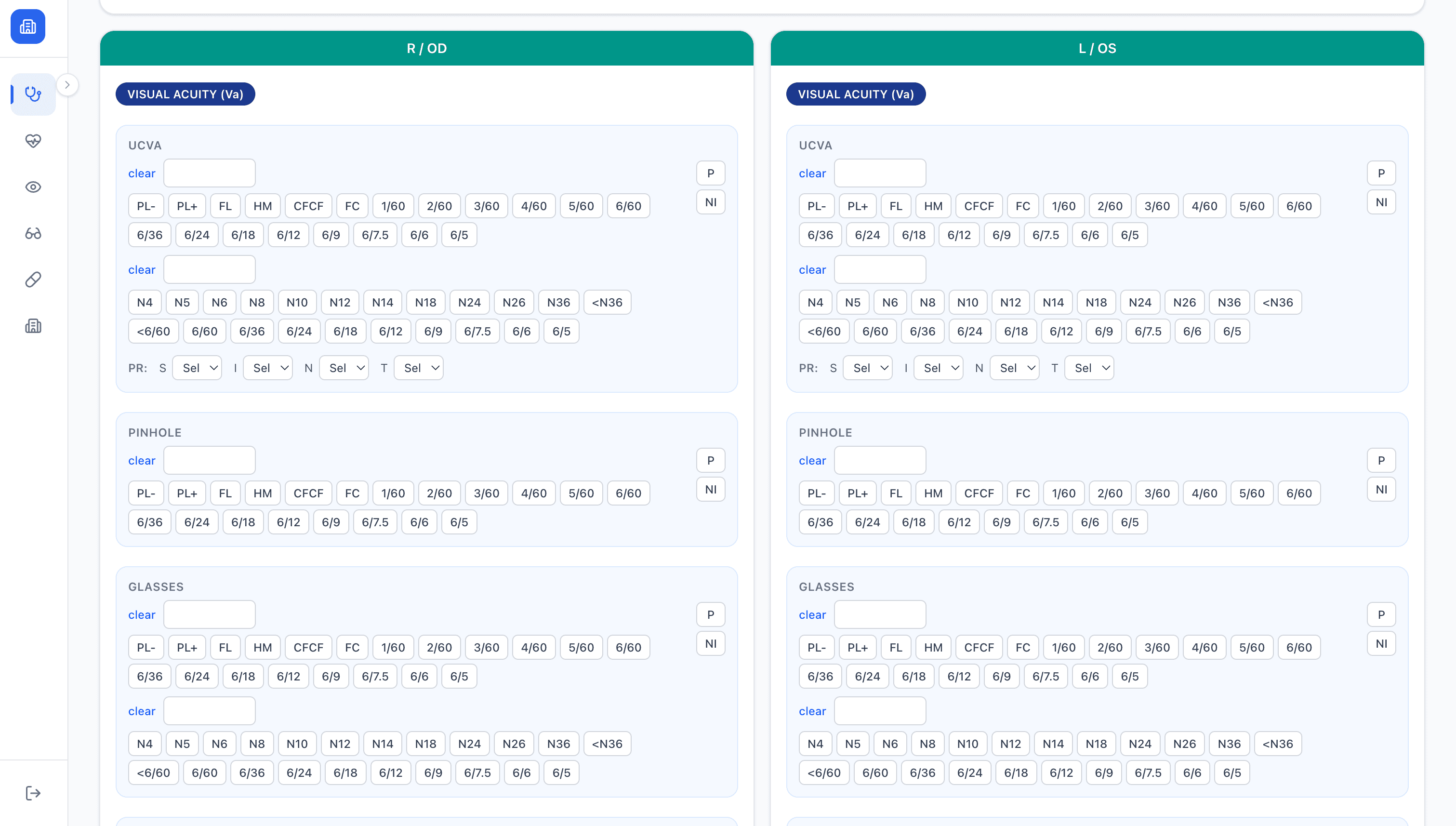Expand the sidebar with chevron arrow
Viewport: 1456px width, 826px height.
[x=67, y=85]
